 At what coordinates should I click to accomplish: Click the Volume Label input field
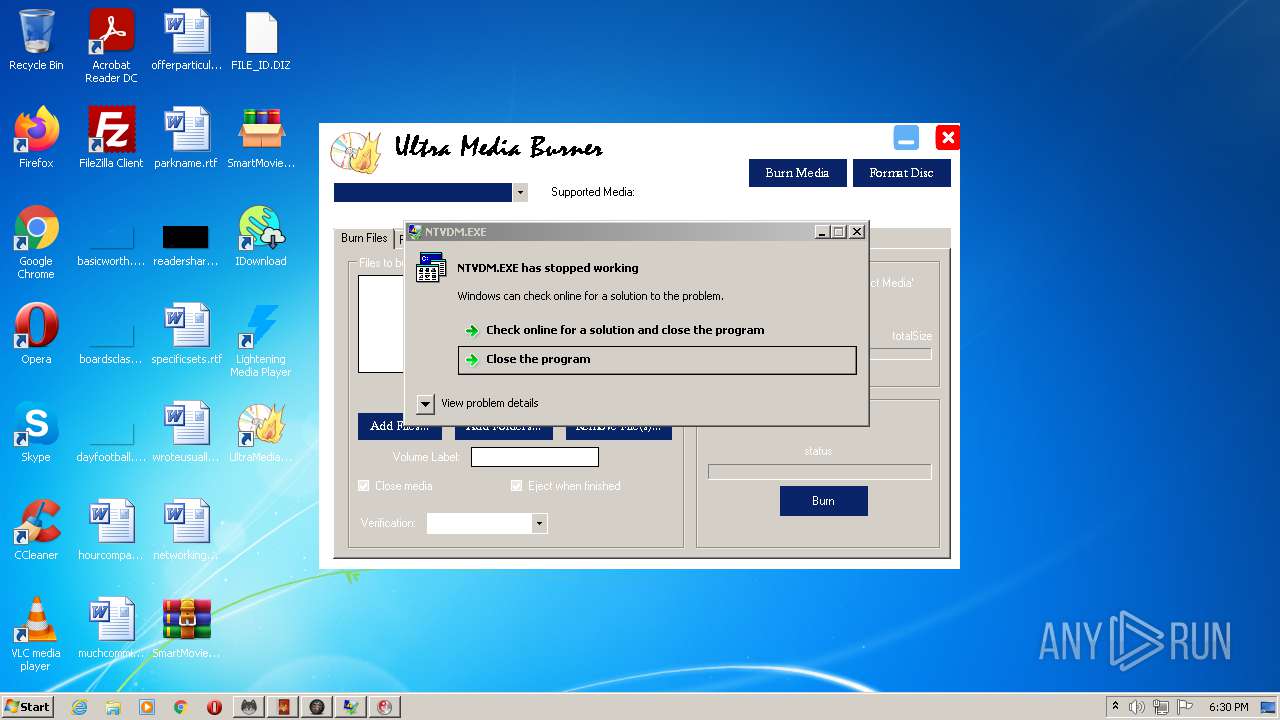pos(535,457)
